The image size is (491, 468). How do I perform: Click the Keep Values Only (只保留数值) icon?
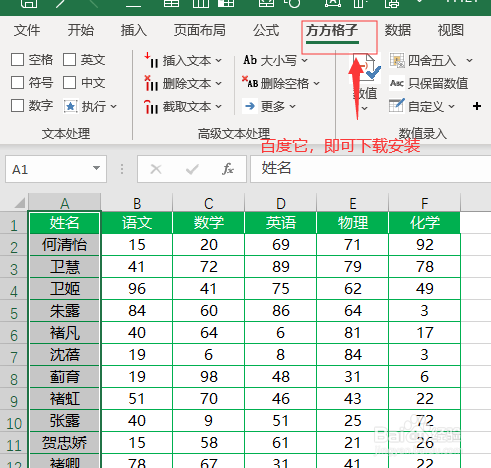click(397, 83)
